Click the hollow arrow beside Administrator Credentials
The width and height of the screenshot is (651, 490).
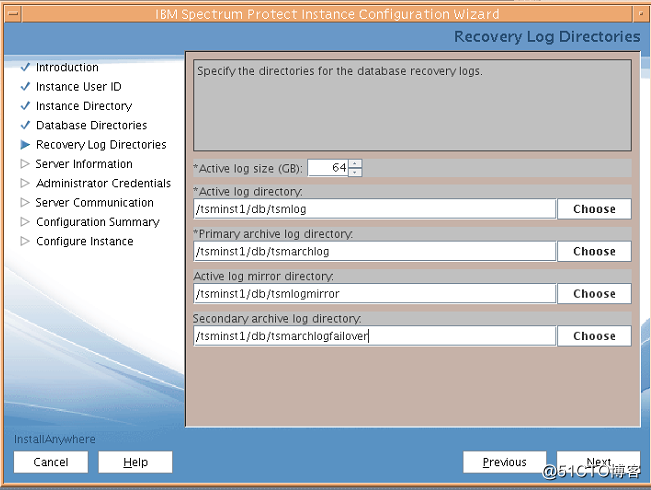pos(25,183)
